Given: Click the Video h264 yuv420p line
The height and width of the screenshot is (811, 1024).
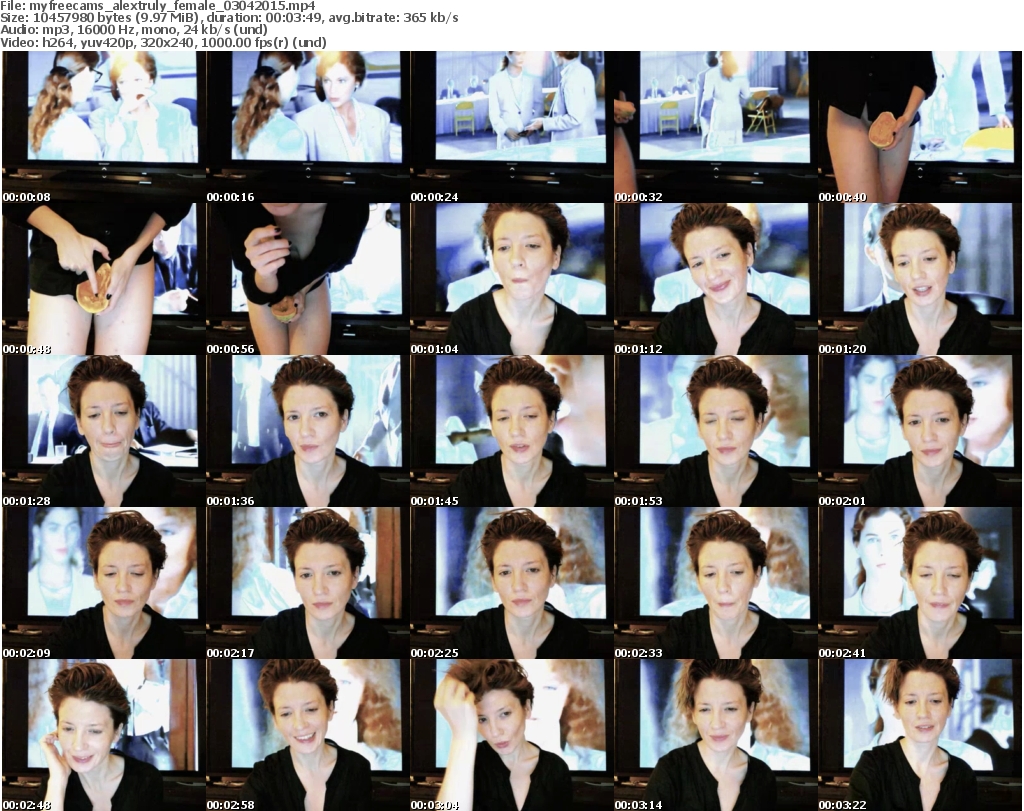Looking at the screenshot, I should (163, 42).
